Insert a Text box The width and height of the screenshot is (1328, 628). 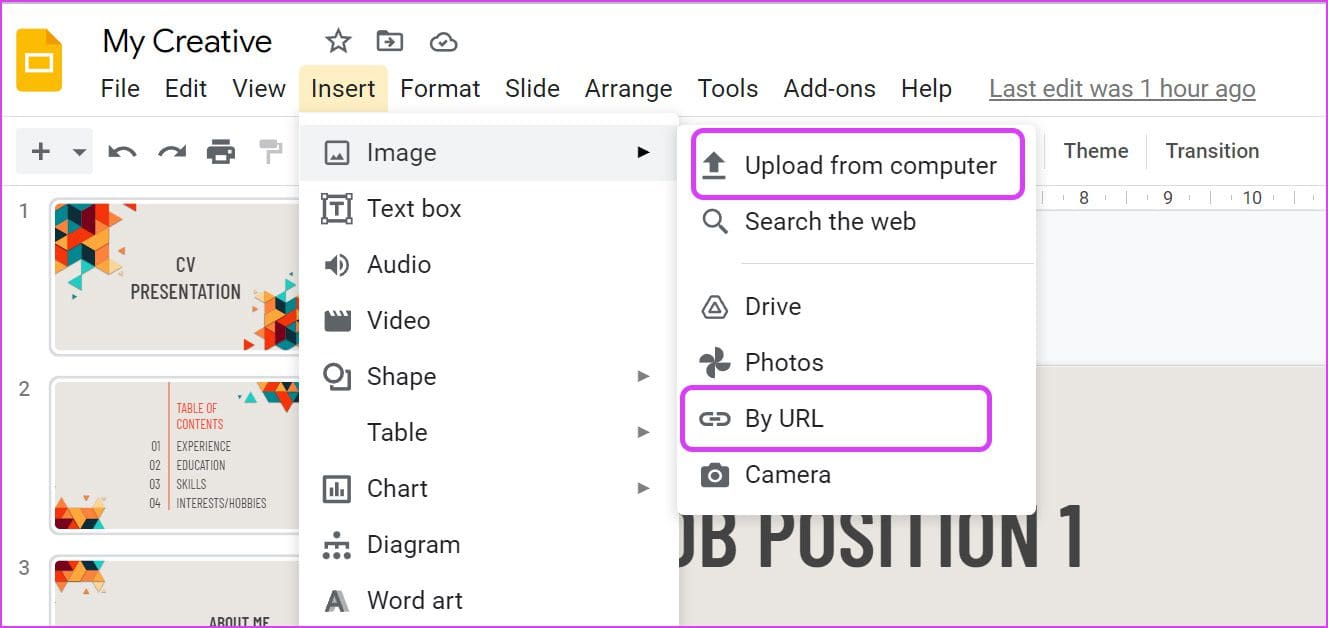tap(489, 208)
